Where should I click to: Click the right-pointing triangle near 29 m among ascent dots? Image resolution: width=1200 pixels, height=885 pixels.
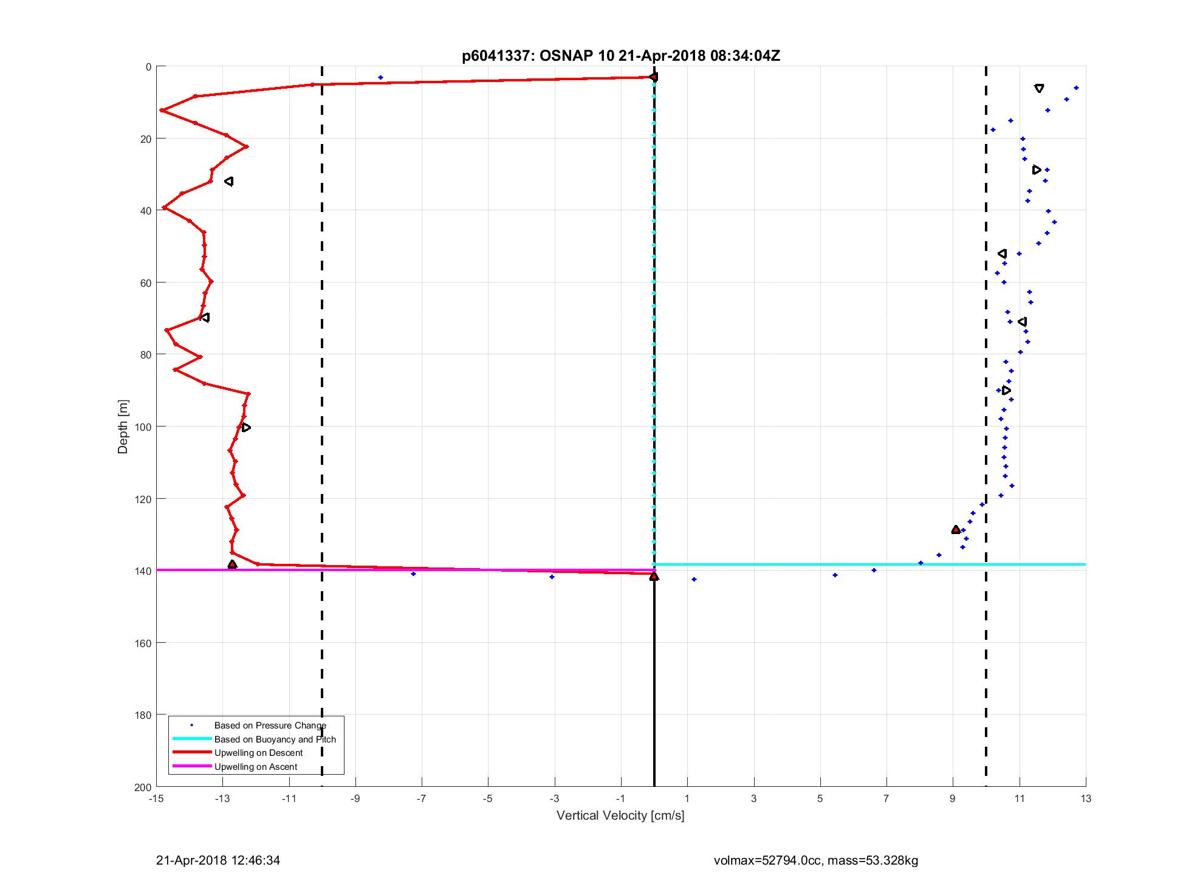coord(1037,170)
